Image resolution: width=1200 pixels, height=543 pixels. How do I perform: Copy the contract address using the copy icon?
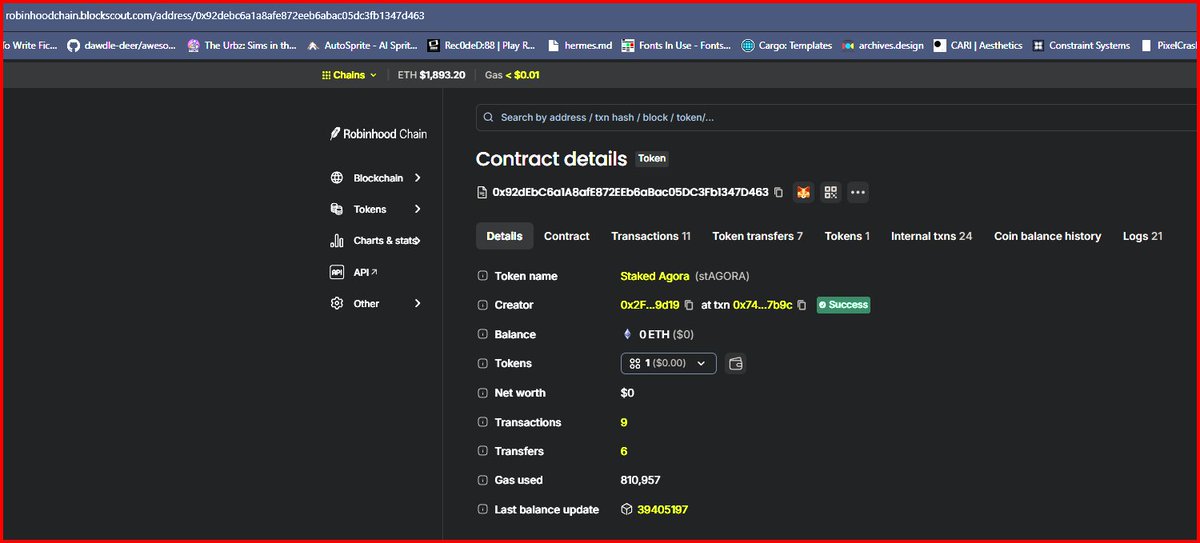(779, 192)
